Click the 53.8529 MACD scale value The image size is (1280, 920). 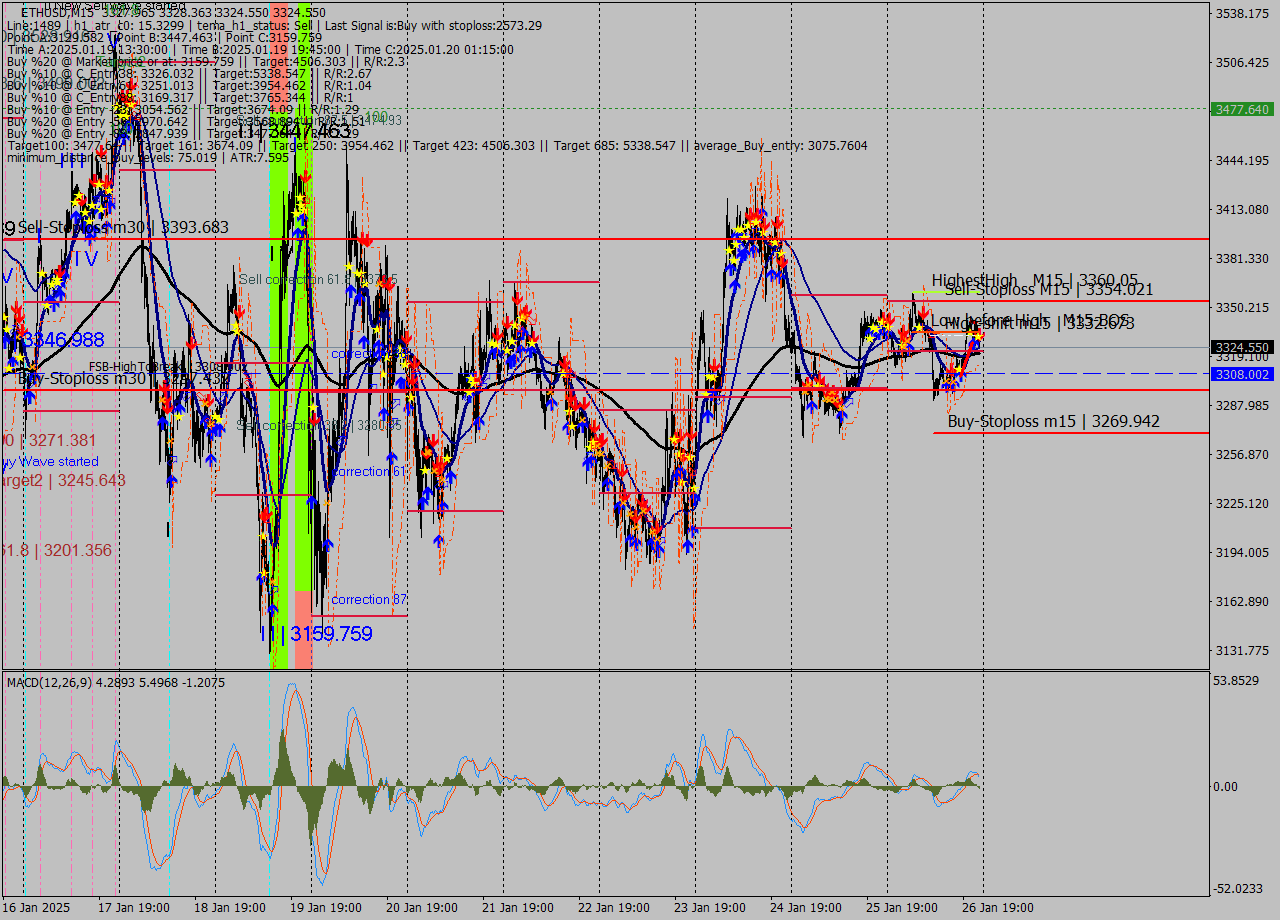[x=1236, y=680]
